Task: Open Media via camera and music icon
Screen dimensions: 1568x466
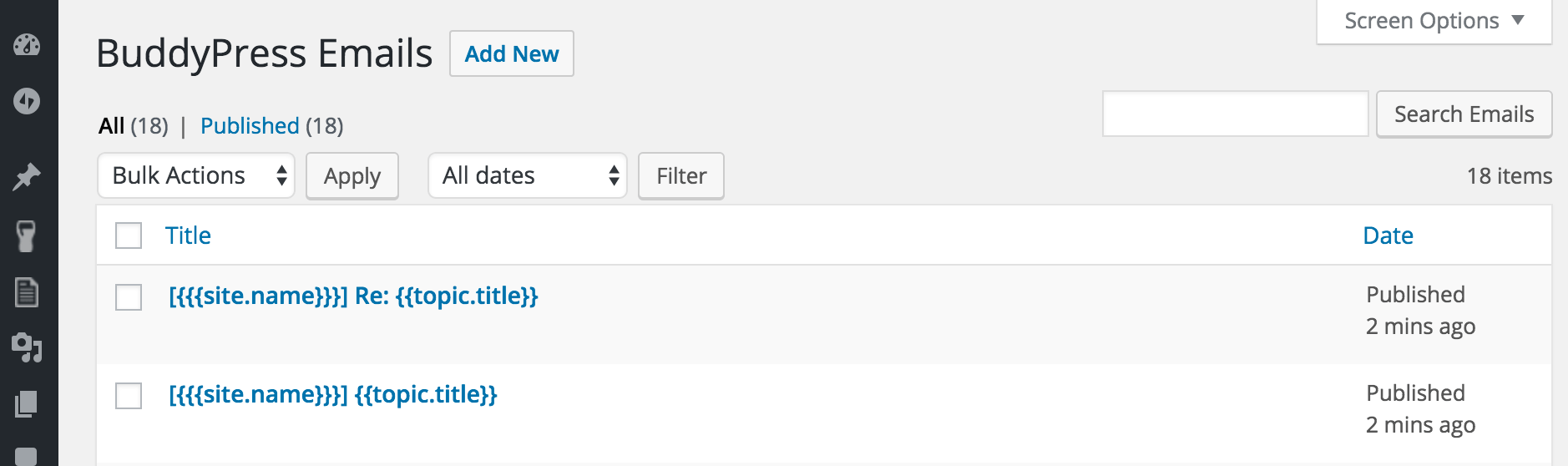Action: click(x=27, y=347)
